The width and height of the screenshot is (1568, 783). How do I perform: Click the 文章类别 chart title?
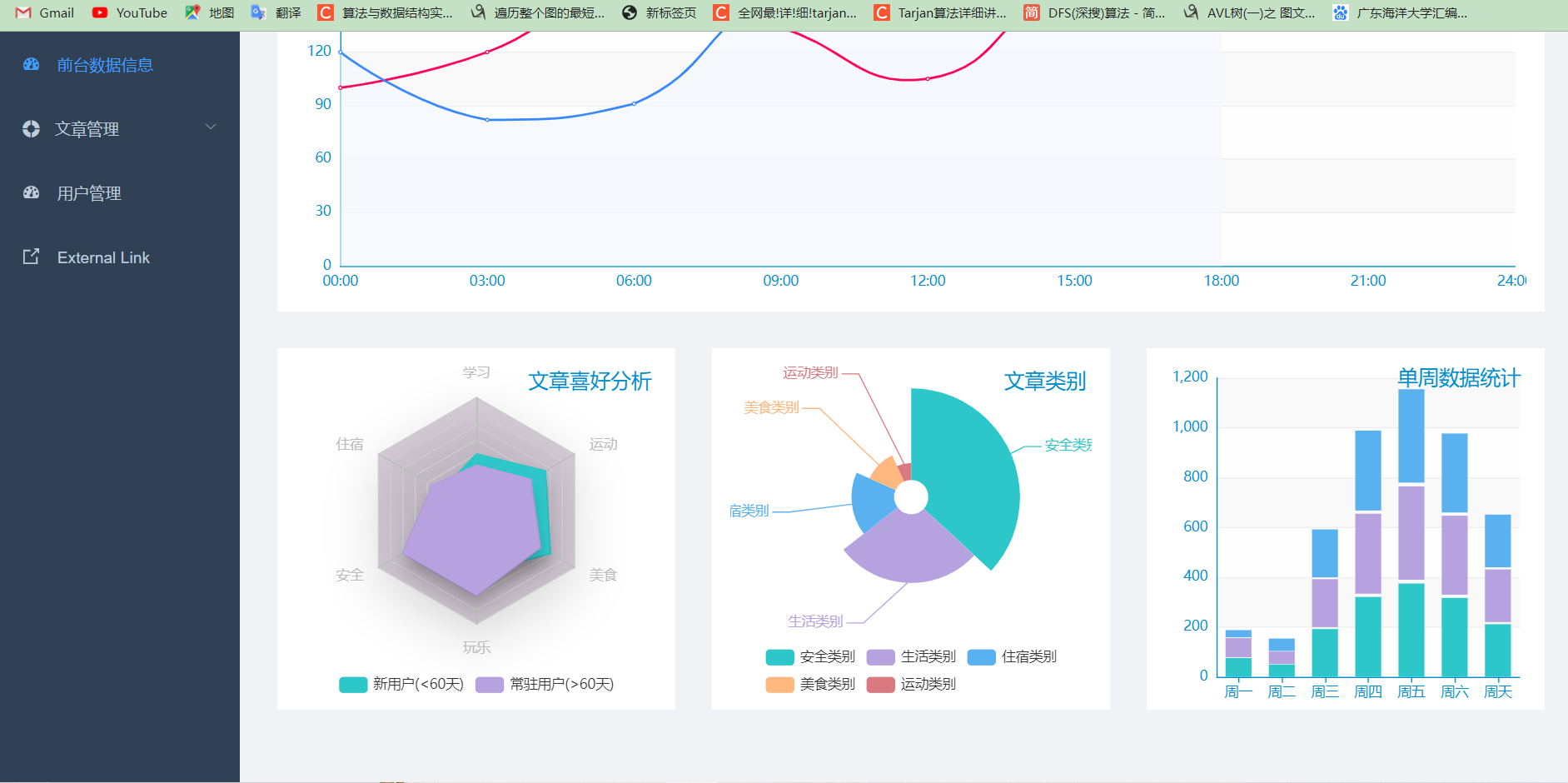1045,382
